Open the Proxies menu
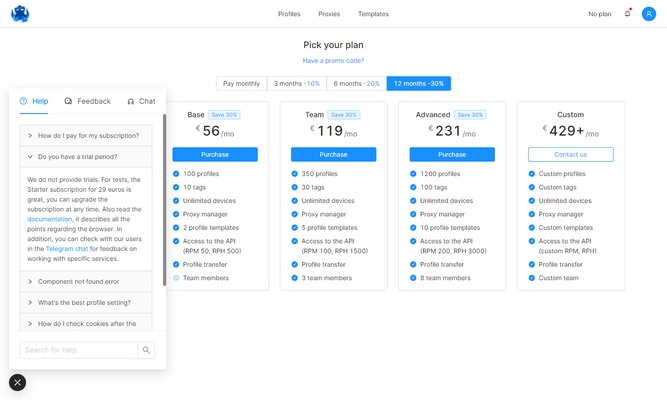 tap(329, 14)
